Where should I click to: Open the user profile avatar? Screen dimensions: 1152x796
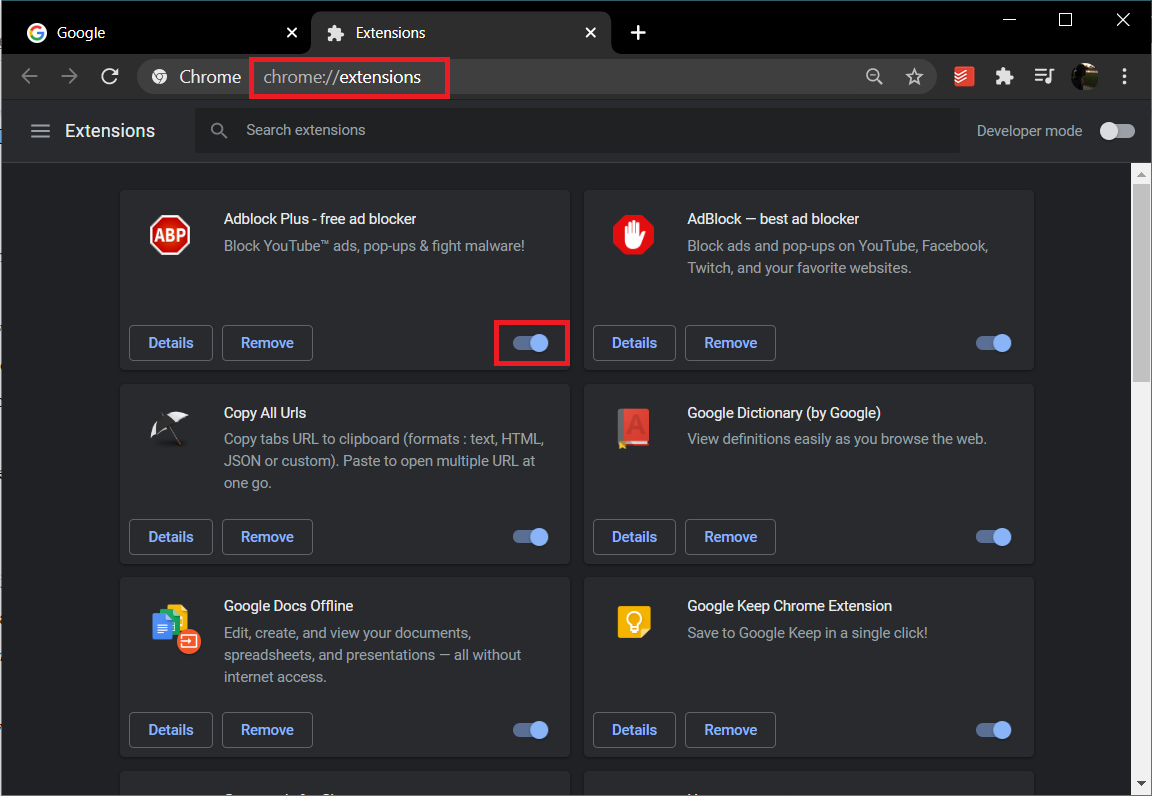pos(1085,77)
